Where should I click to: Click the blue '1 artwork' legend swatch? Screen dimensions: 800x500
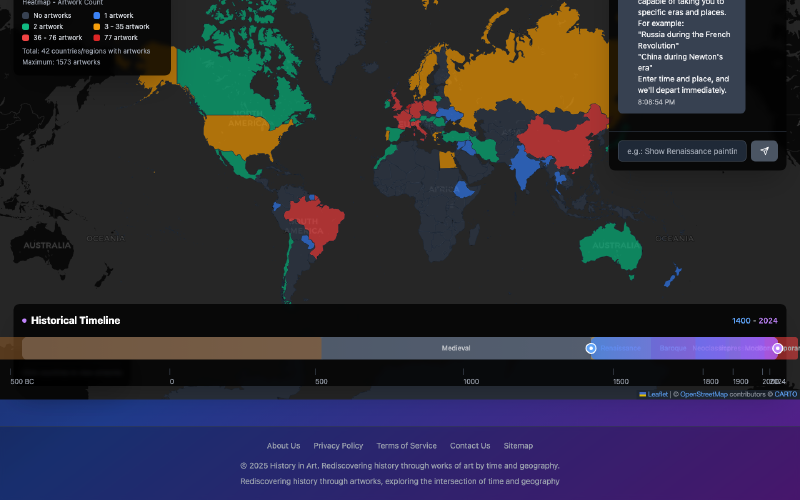(x=96, y=16)
